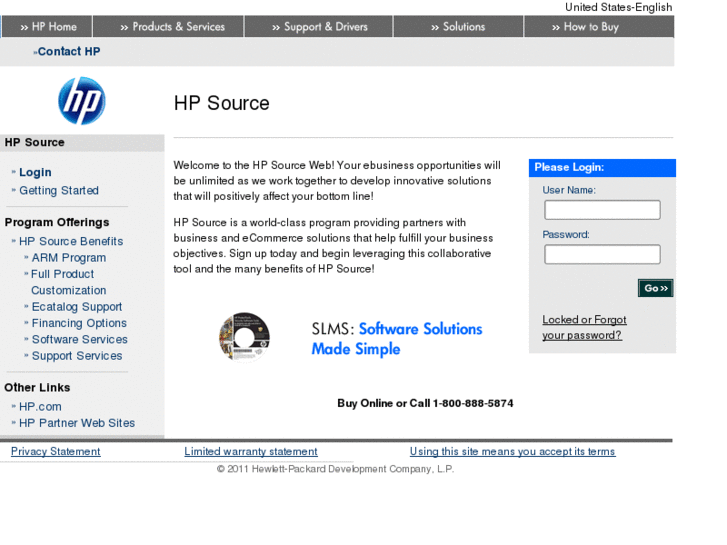
Task: Open the Ecatalog Support link
Action: 77,307
